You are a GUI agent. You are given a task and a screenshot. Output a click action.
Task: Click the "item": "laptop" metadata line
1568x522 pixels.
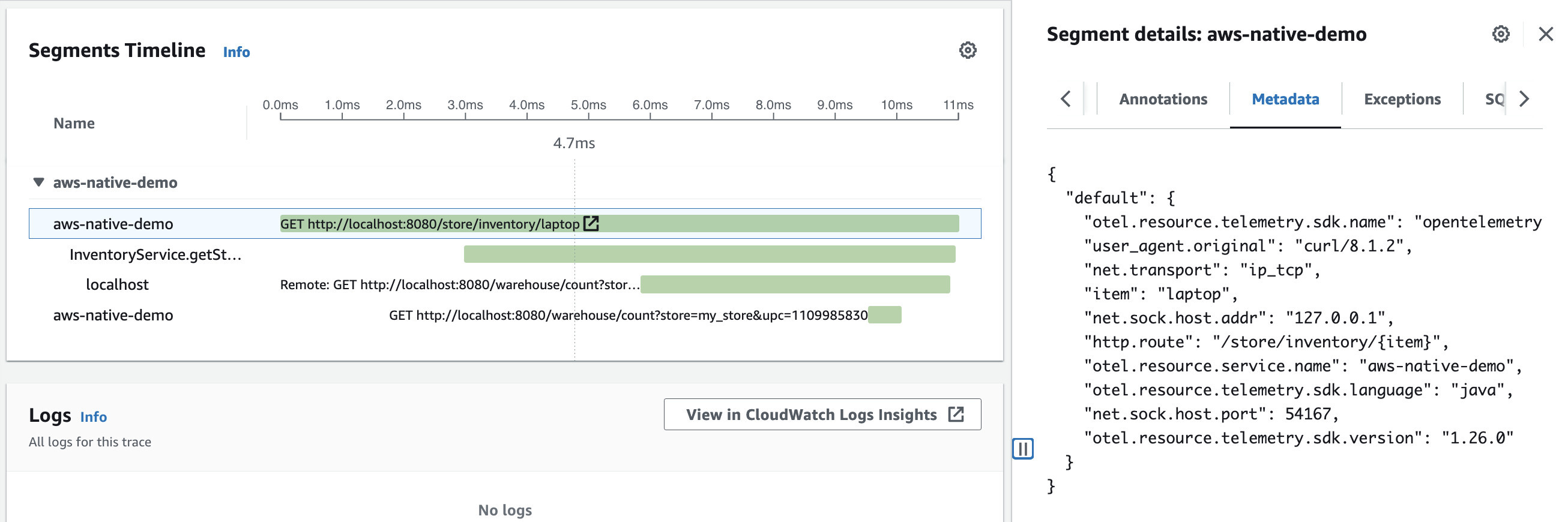pos(1160,294)
